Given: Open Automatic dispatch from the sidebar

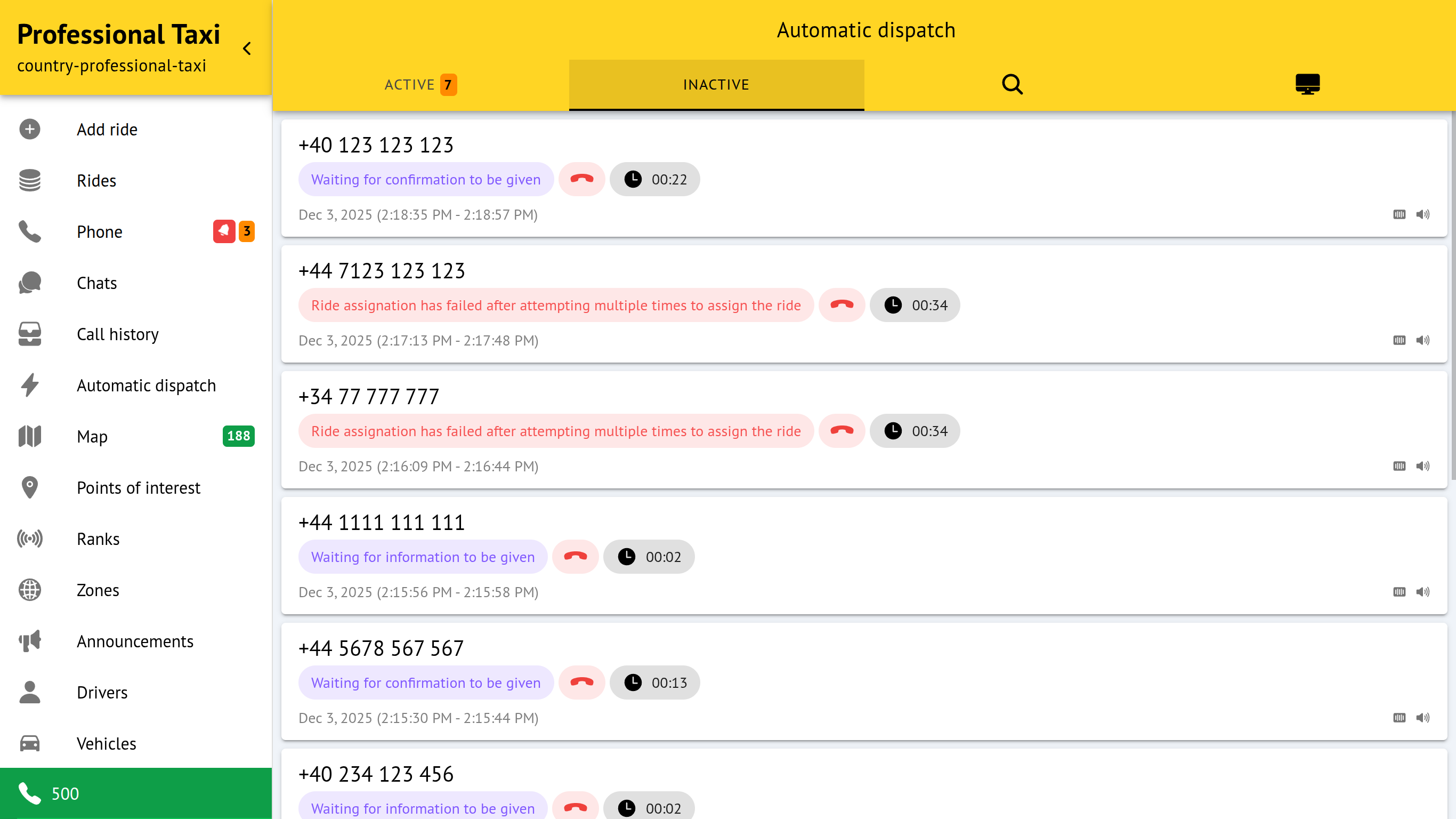Looking at the screenshot, I should pyautogui.click(x=146, y=385).
